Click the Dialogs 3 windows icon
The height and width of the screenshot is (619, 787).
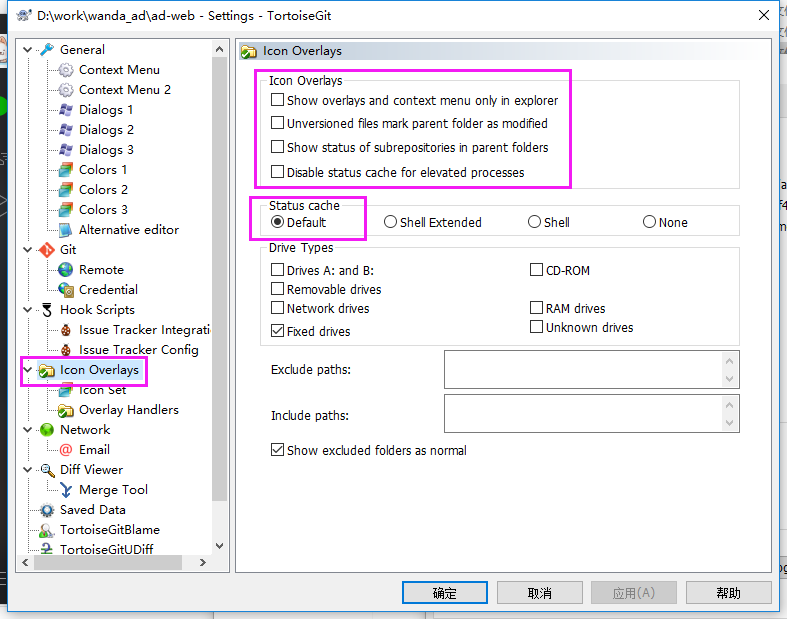point(66,150)
